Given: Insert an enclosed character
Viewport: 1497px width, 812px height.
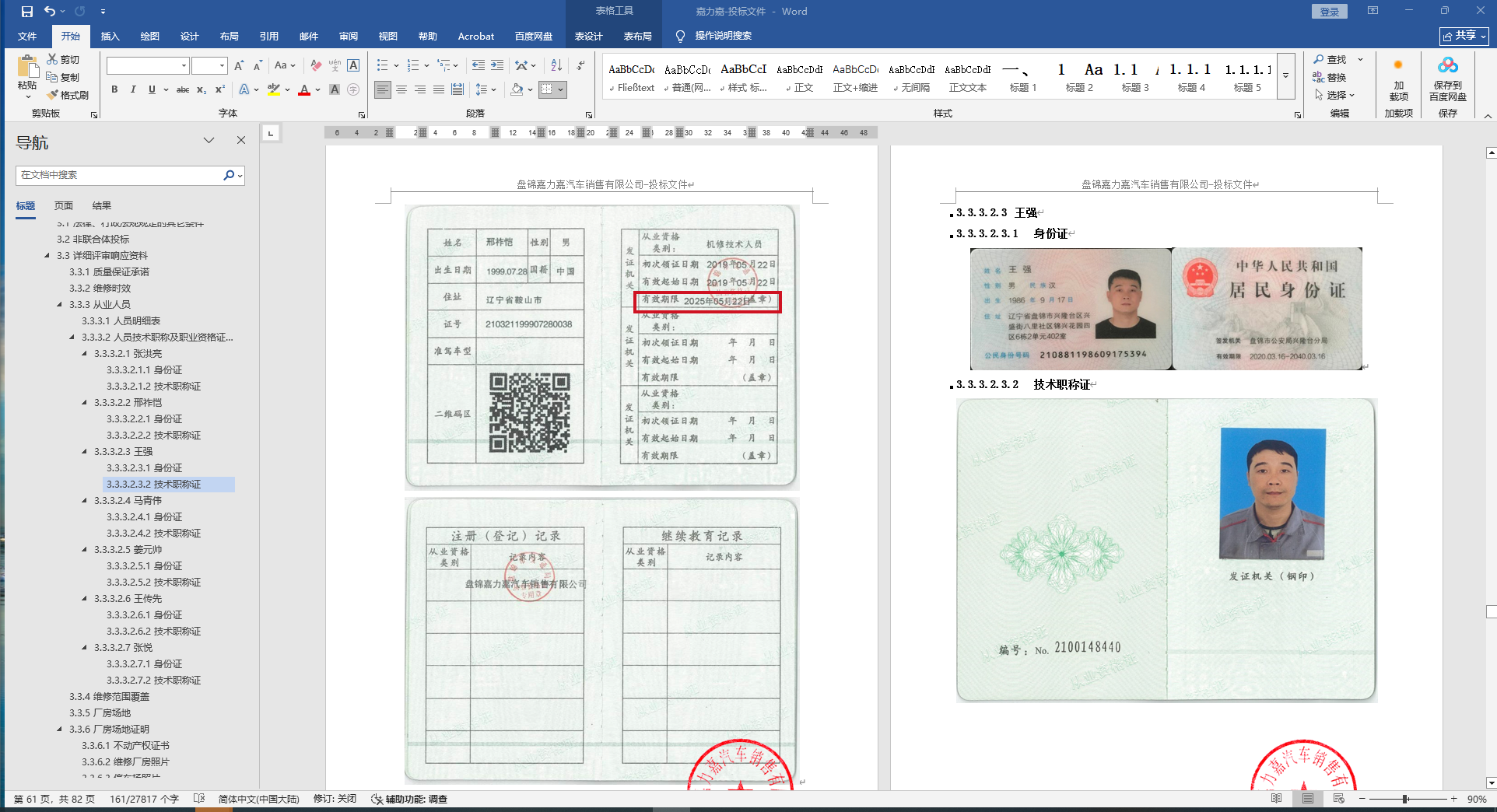Looking at the screenshot, I should click(x=353, y=89).
